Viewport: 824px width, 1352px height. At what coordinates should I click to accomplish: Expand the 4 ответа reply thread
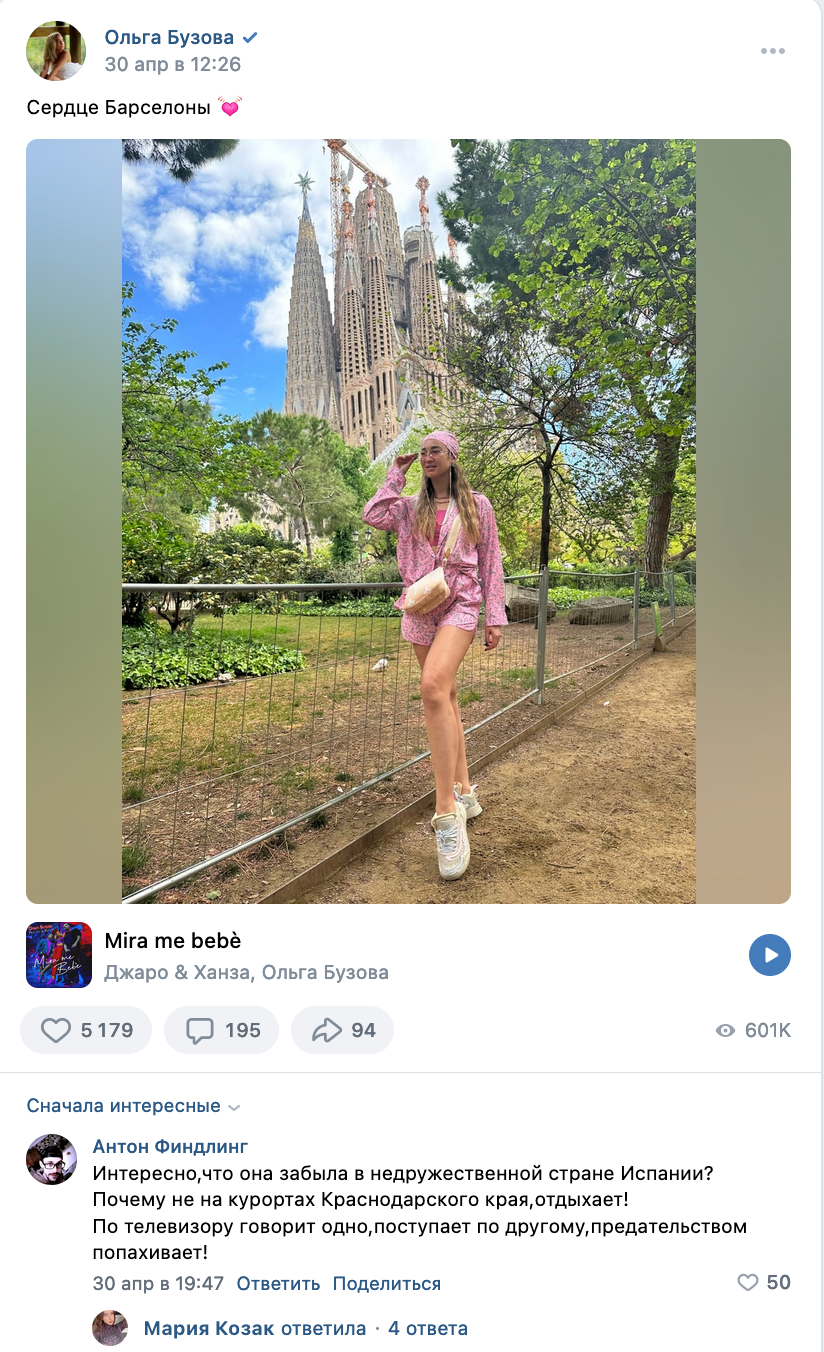pos(428,1328)
